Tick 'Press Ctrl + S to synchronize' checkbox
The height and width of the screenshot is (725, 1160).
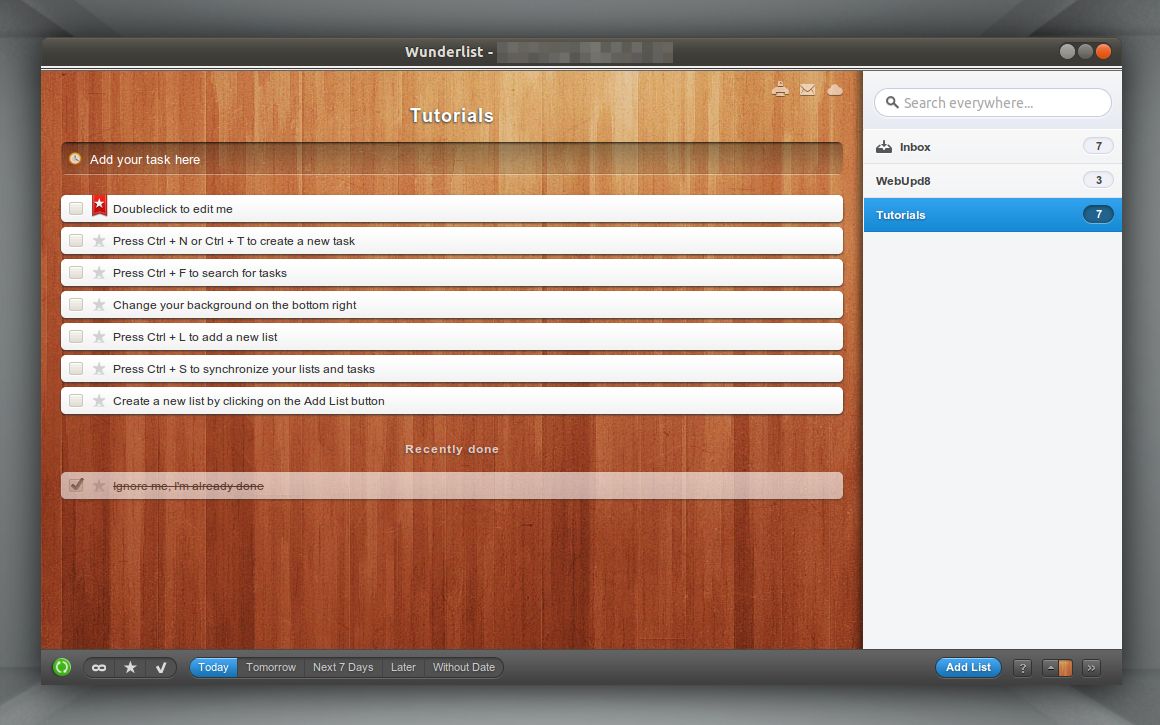pos(76,368)
